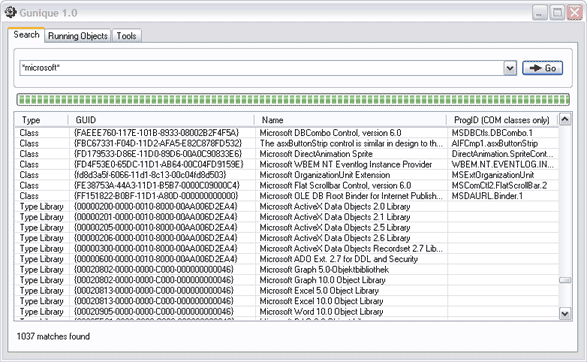The height and width of the screenshot is (362, 587).
Task: Click ProgID MSDAURL.Binder.1
Action: click(x=487, y=196)
